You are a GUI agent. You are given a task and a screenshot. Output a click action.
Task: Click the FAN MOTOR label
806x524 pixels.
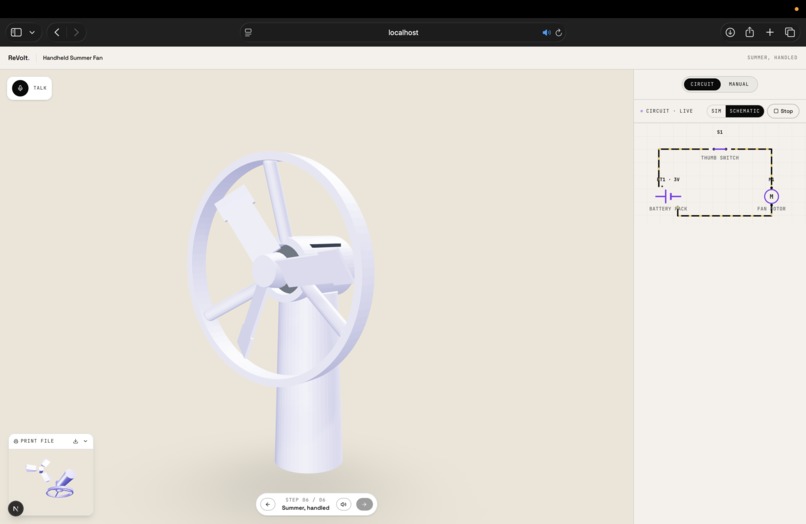[771, 209]
